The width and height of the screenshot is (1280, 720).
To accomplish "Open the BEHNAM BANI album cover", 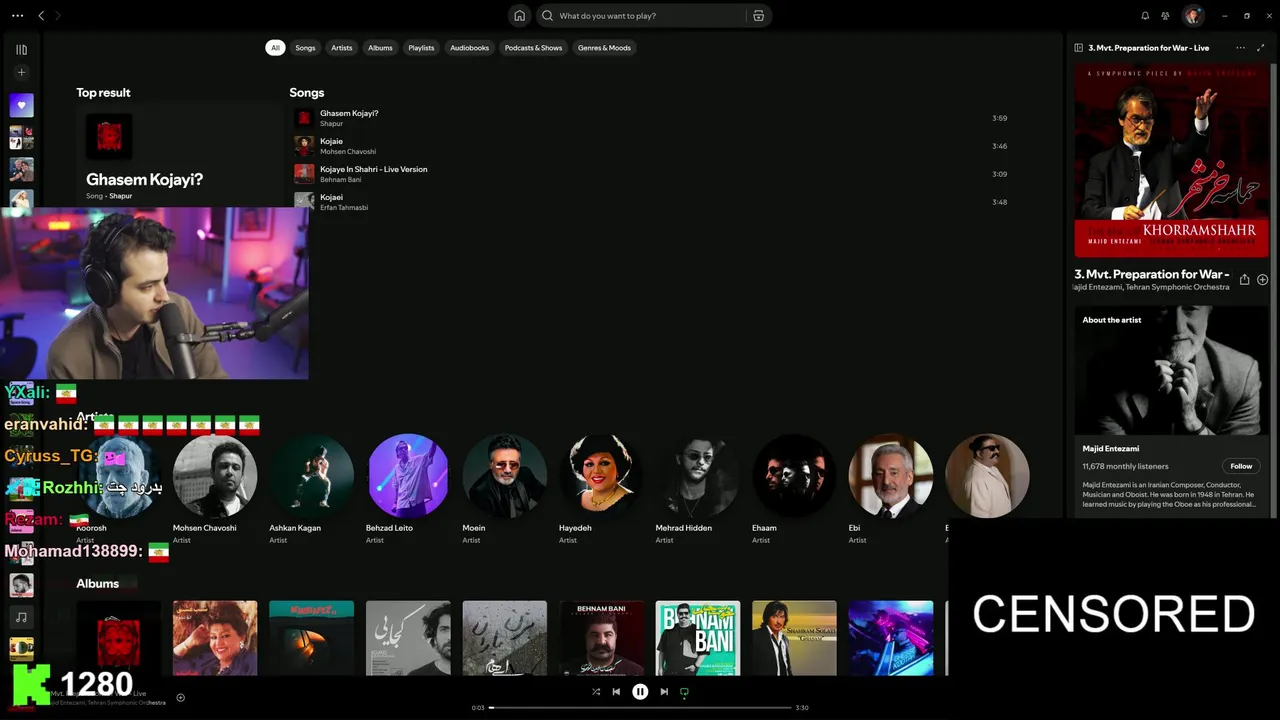I will pyautogui.click(x=601, y=638).
